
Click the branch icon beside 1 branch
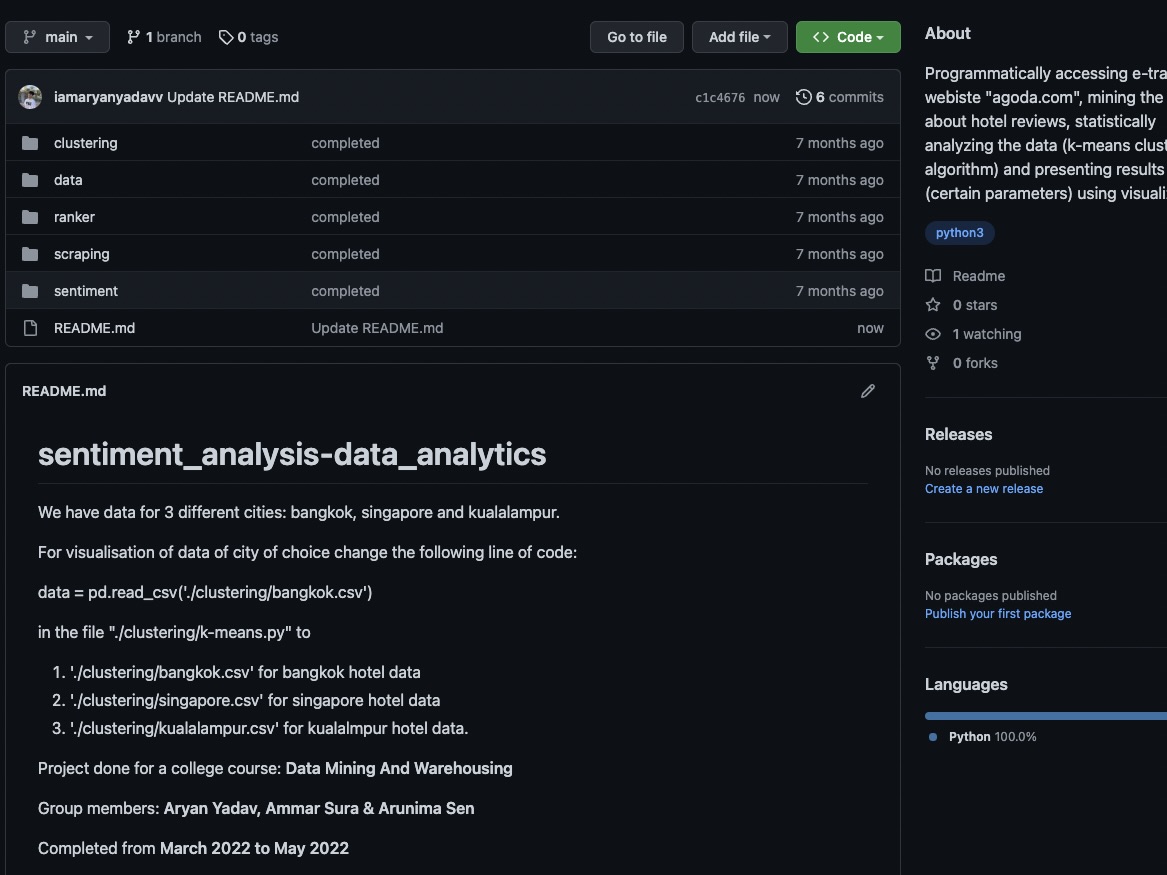click(133, 37)
